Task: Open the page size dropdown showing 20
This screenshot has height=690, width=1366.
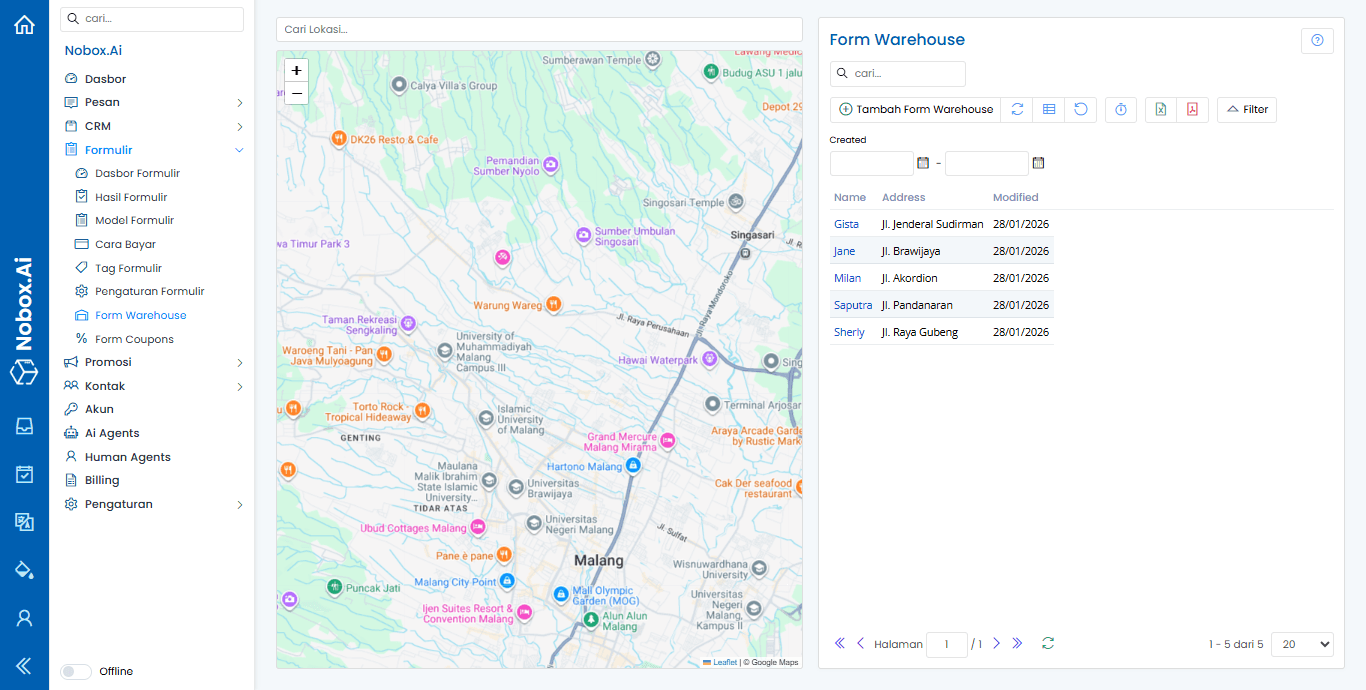Action: (1302, 644)
